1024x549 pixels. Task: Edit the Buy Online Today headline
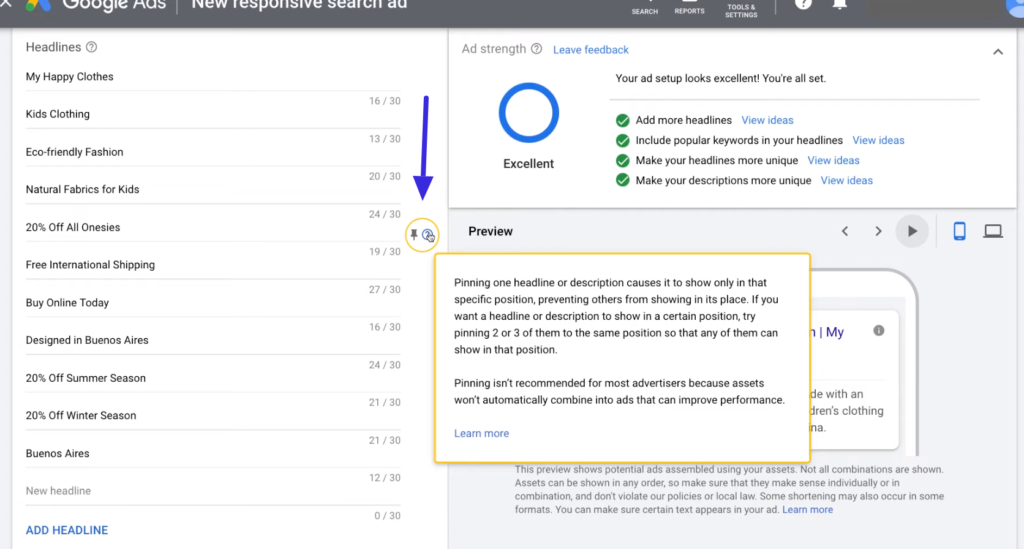(213, 303)
